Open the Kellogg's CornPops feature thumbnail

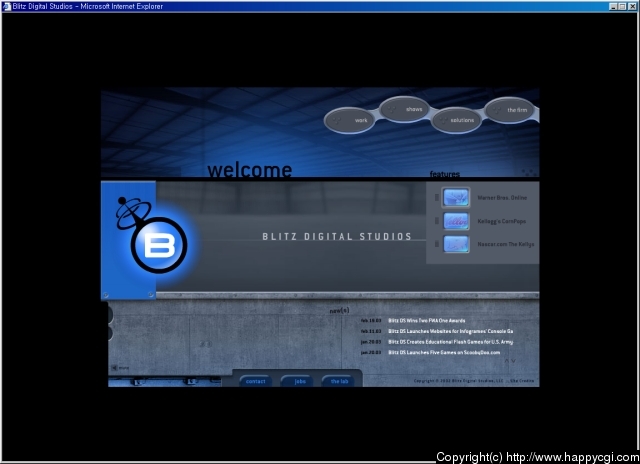pyautogui.click(x=456, y=221)
